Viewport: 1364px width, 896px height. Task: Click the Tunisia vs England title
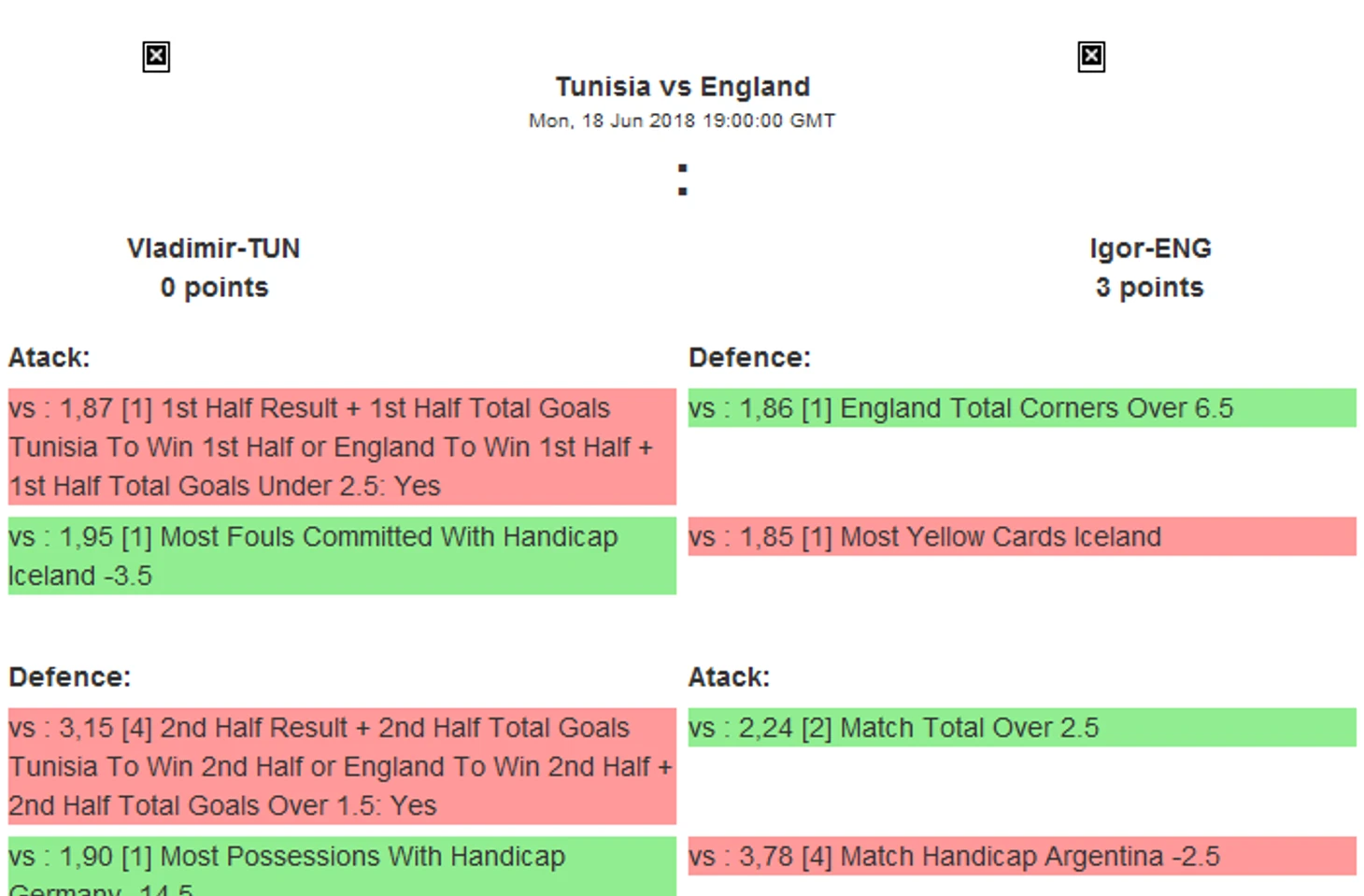[x=682, y=87]
